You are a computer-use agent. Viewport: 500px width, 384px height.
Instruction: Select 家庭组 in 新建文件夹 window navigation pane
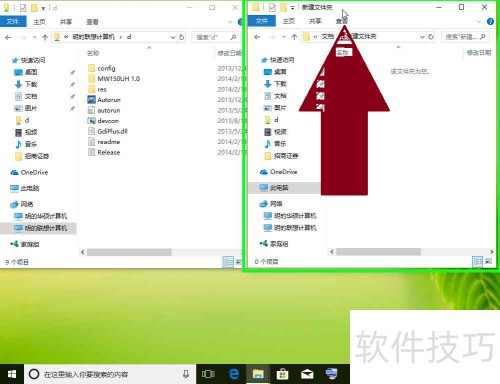(x=274, y=244)
